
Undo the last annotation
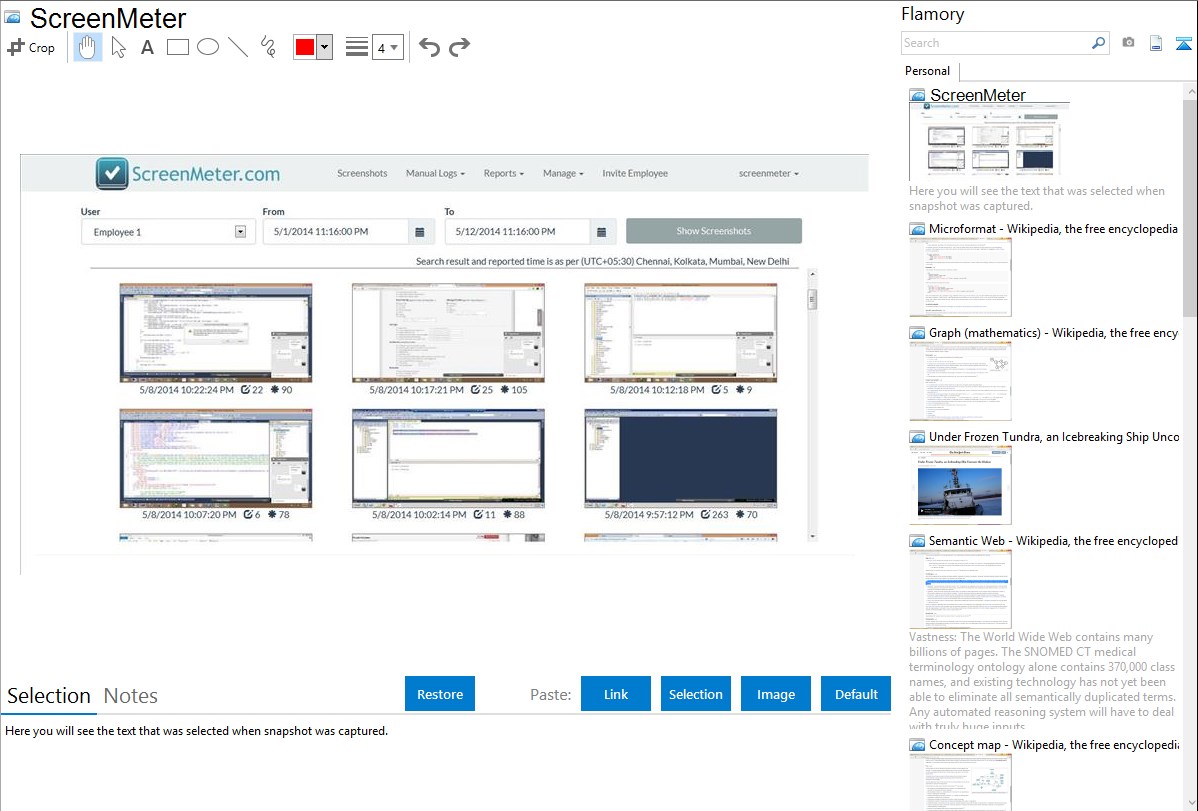coord(429,47)
